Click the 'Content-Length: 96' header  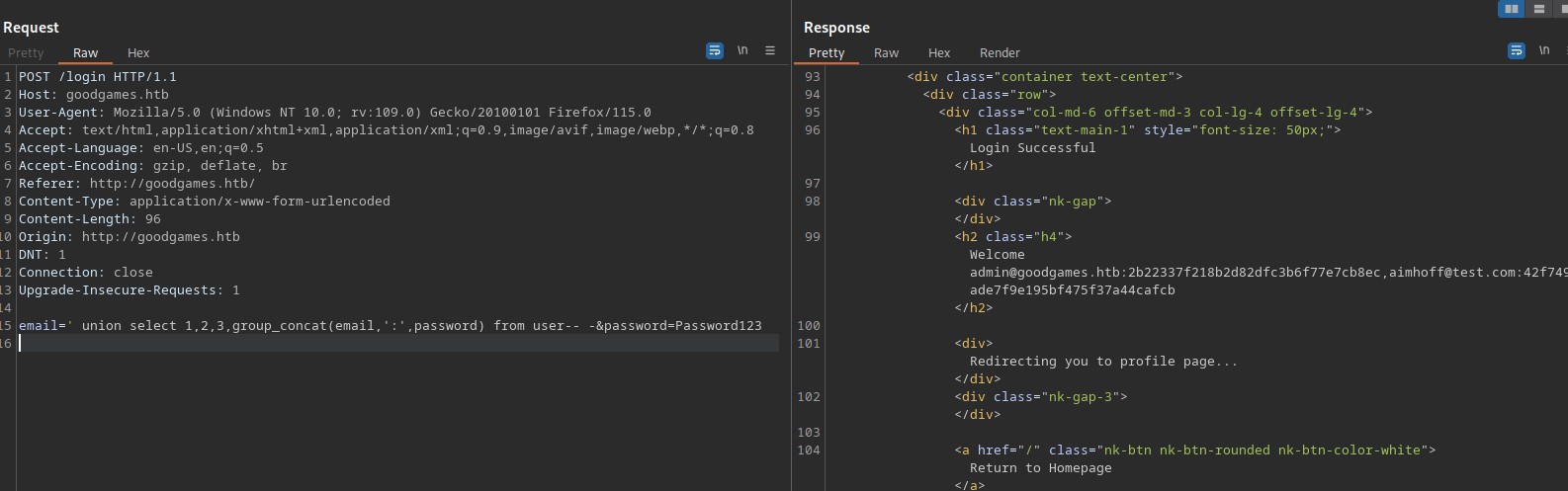[90, 219]
